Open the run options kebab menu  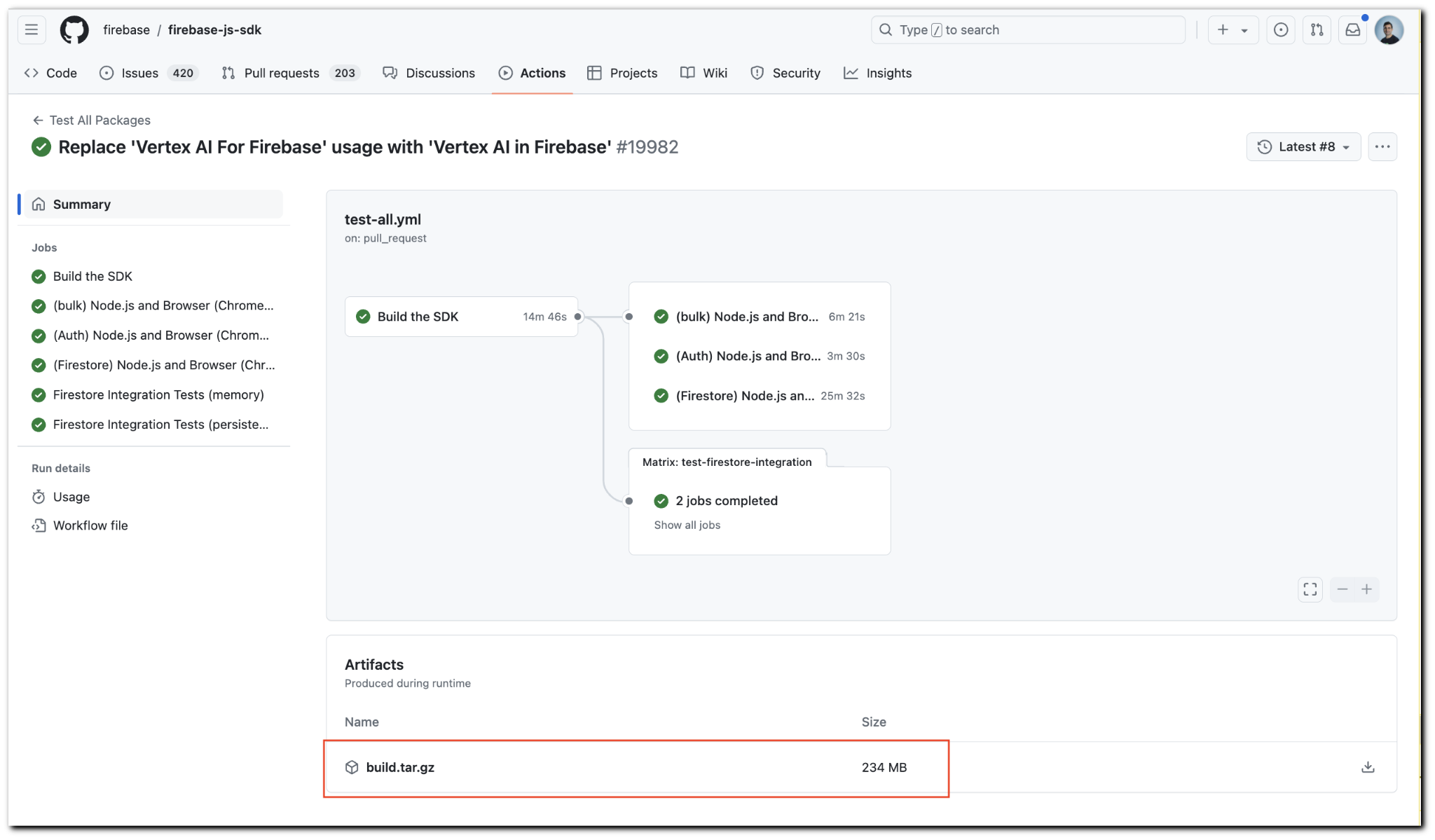click(x=1382, y=146)
